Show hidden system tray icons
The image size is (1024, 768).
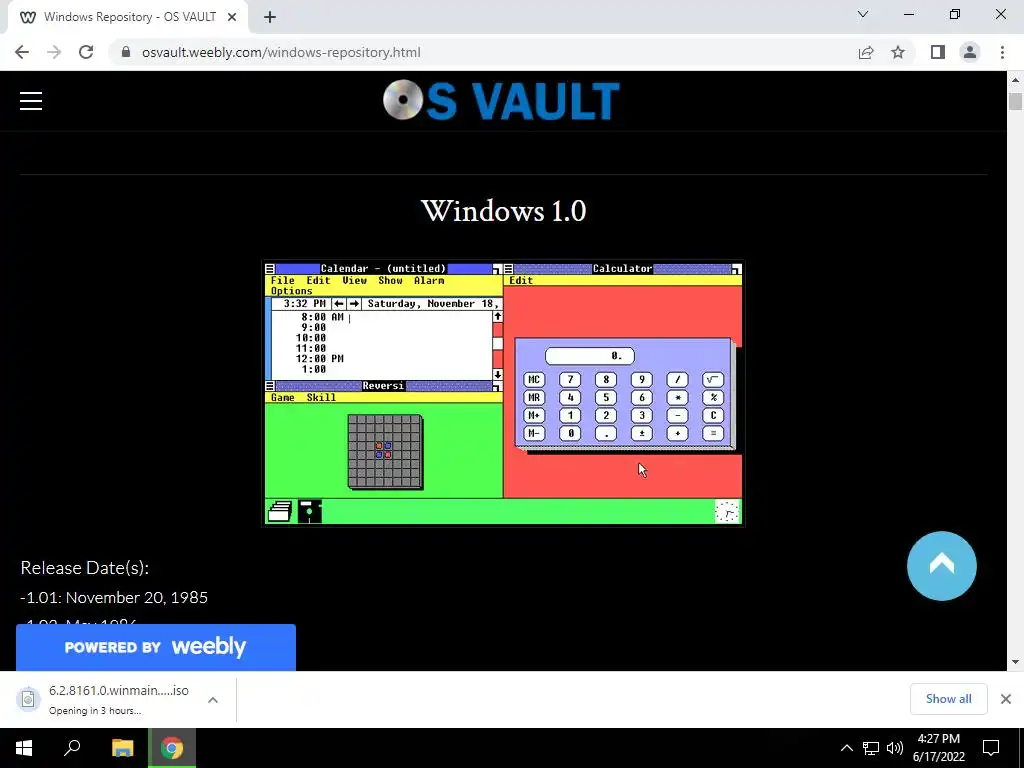[846, 748]
